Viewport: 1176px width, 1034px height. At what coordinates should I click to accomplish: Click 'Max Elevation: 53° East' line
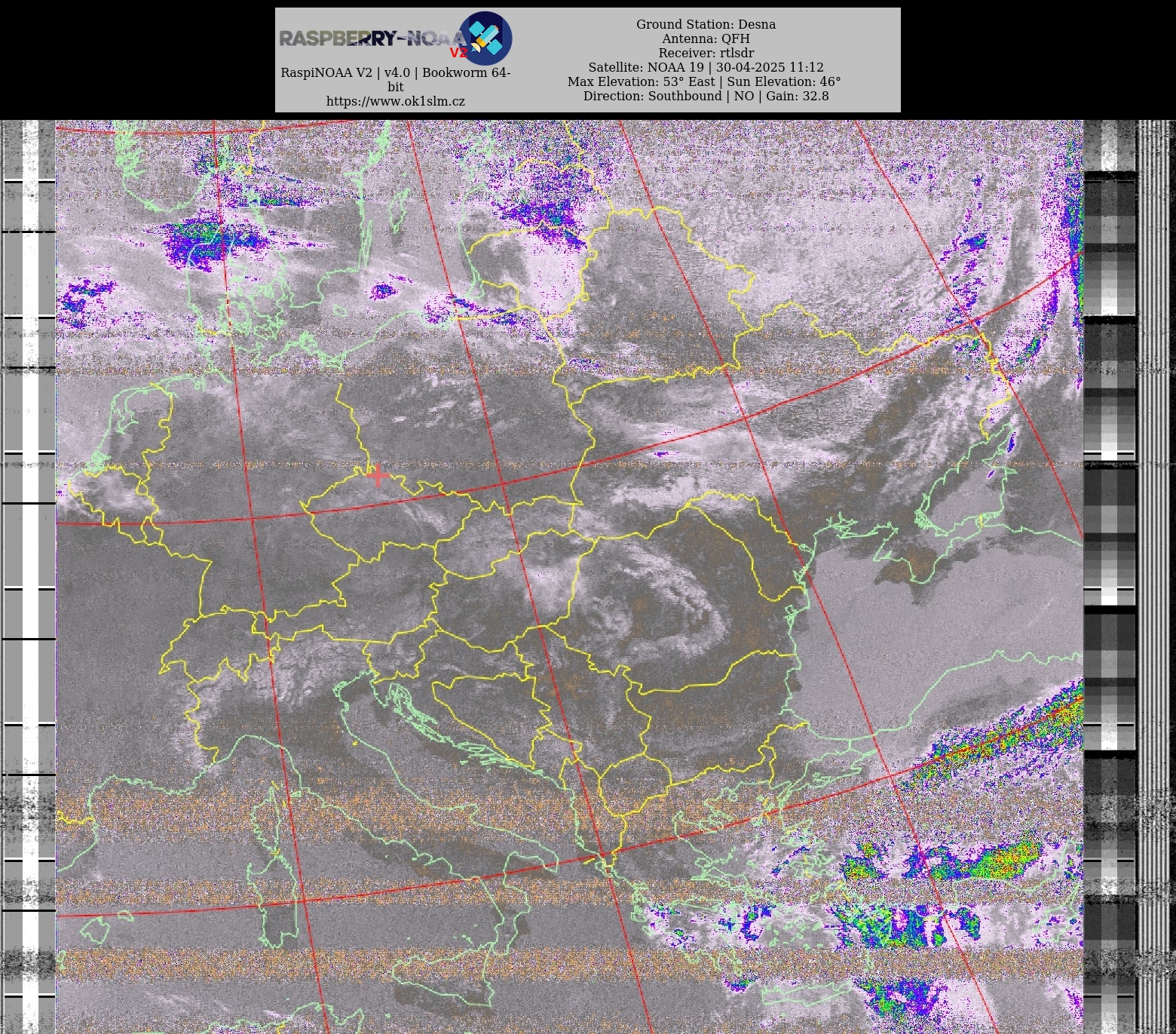(704, 81)
